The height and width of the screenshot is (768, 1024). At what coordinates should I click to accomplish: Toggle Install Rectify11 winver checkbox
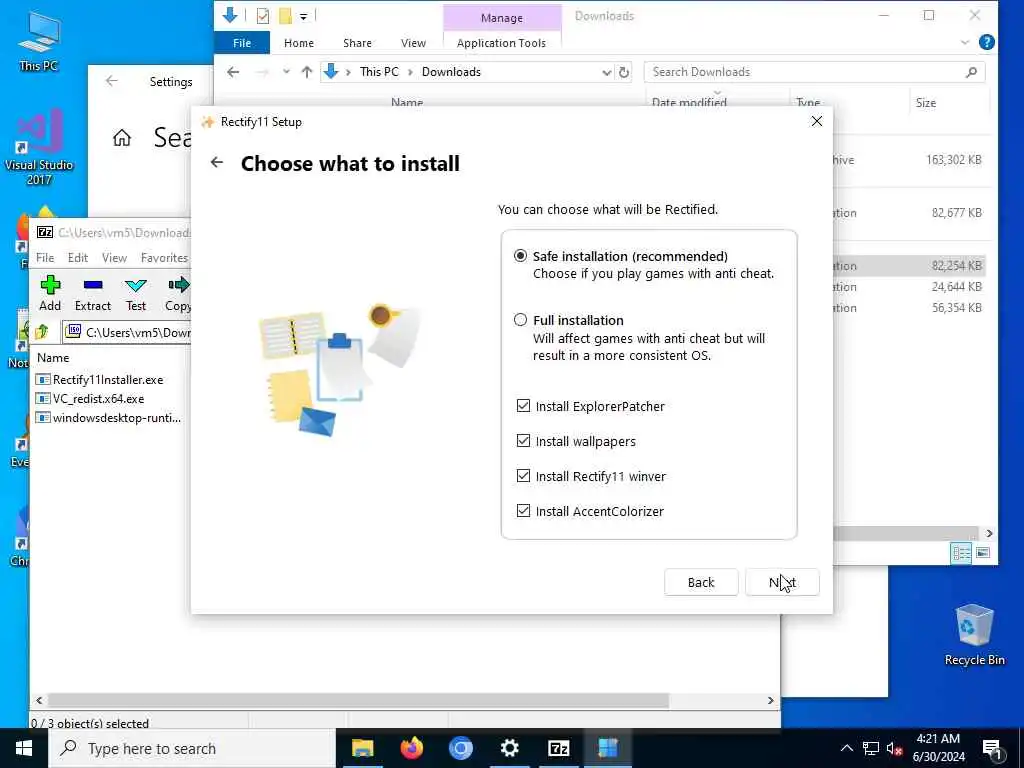coord(523,476)
